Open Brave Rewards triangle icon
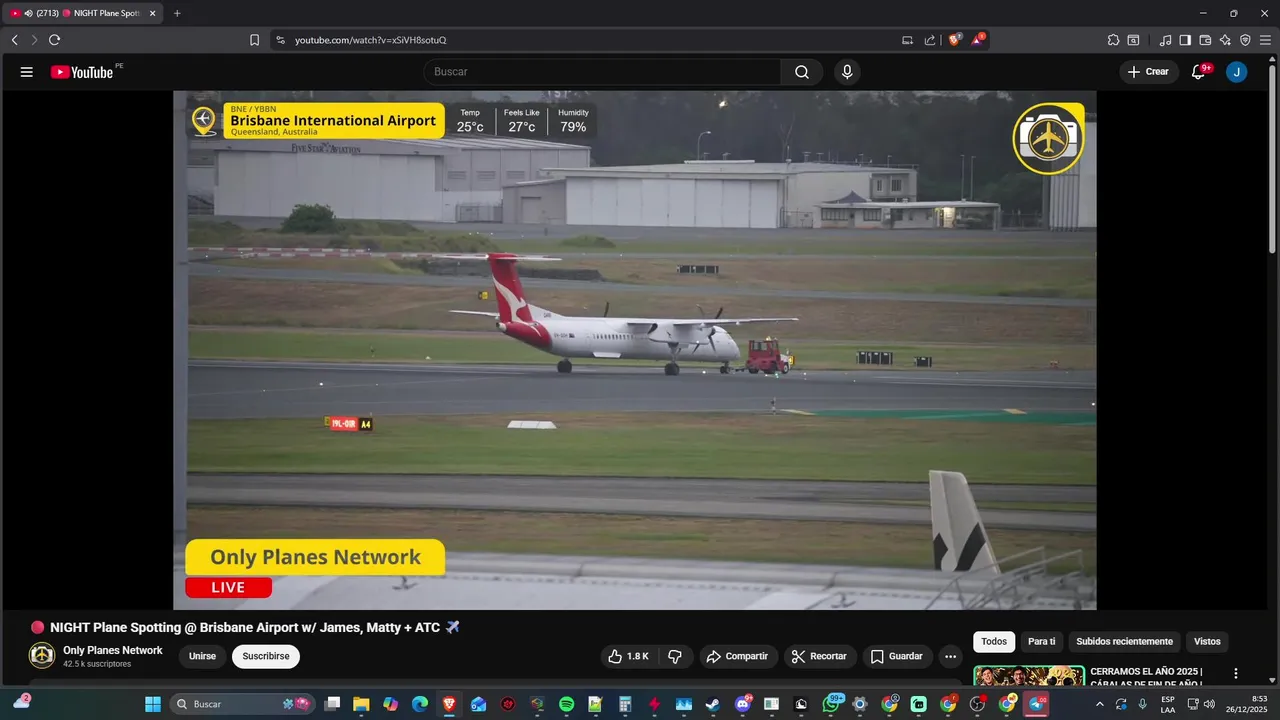The height and width of the screenshot is (720, 1280). (978, 40)
